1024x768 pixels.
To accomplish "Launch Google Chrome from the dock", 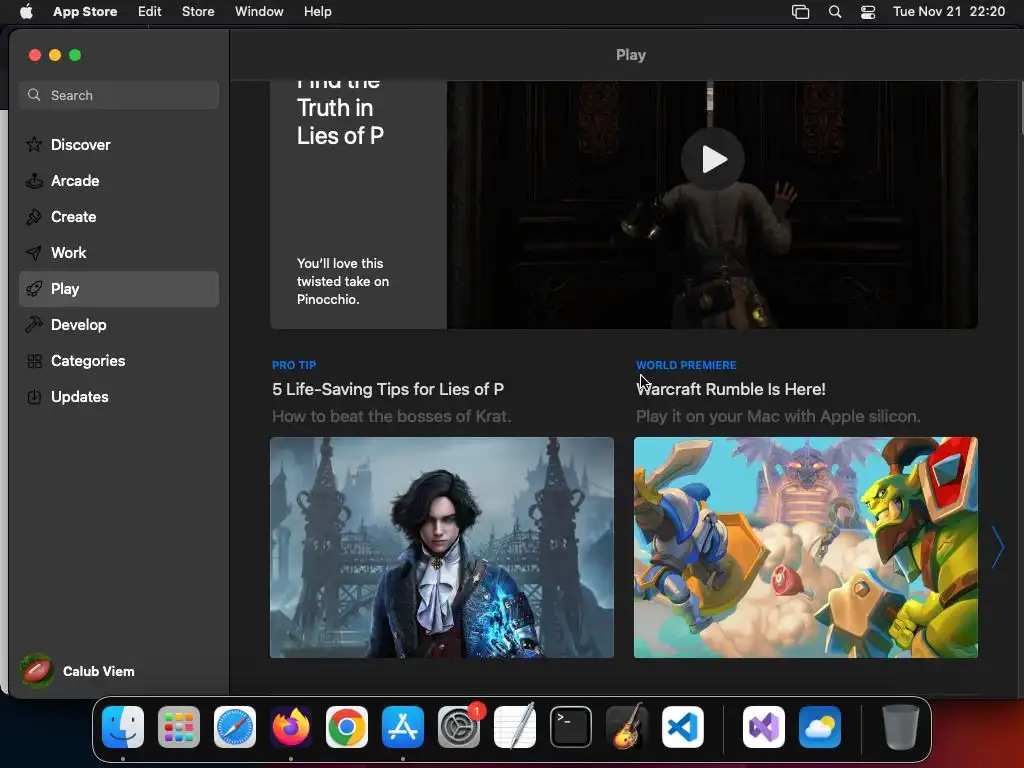I will coord(347,727).
